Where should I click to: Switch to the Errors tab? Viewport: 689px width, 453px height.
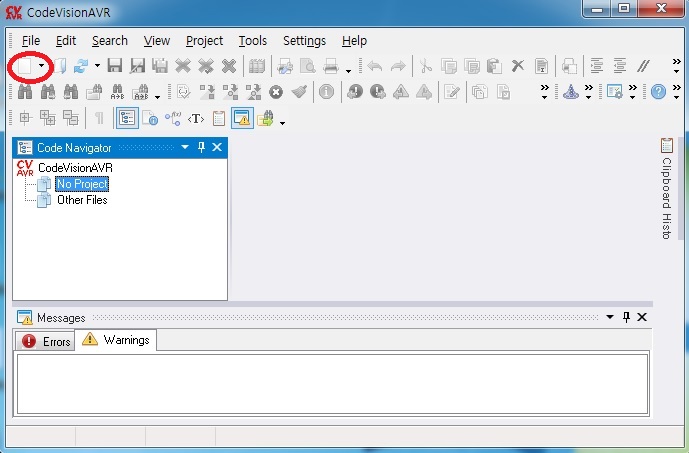click(x=47, y=341)
